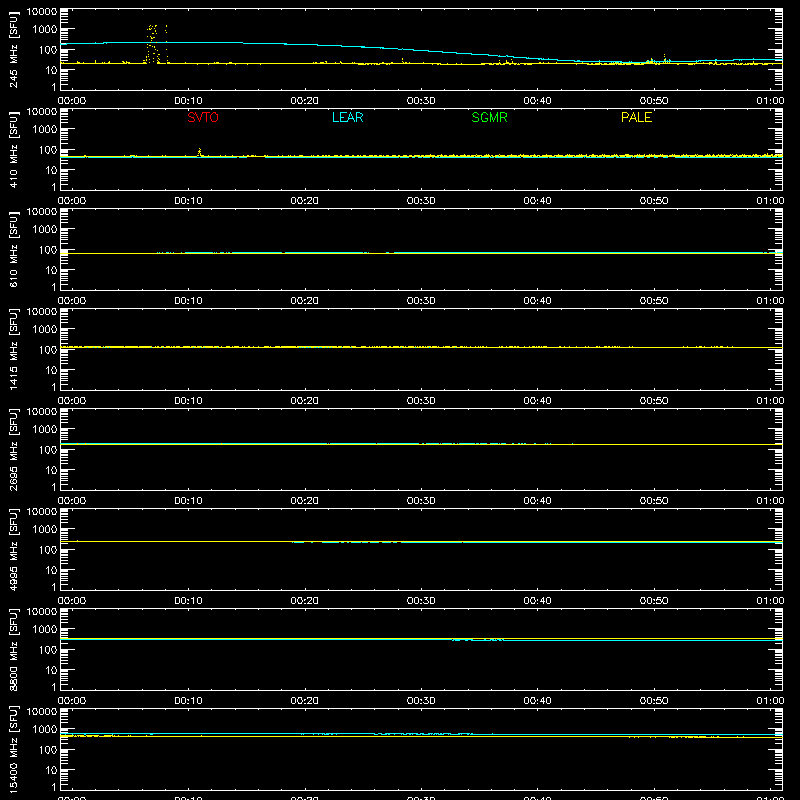The height and width of the screenshot is (800, 800).
Task: Select the 610 MHz [SFU] axis title
Action: tap(14, 249)
